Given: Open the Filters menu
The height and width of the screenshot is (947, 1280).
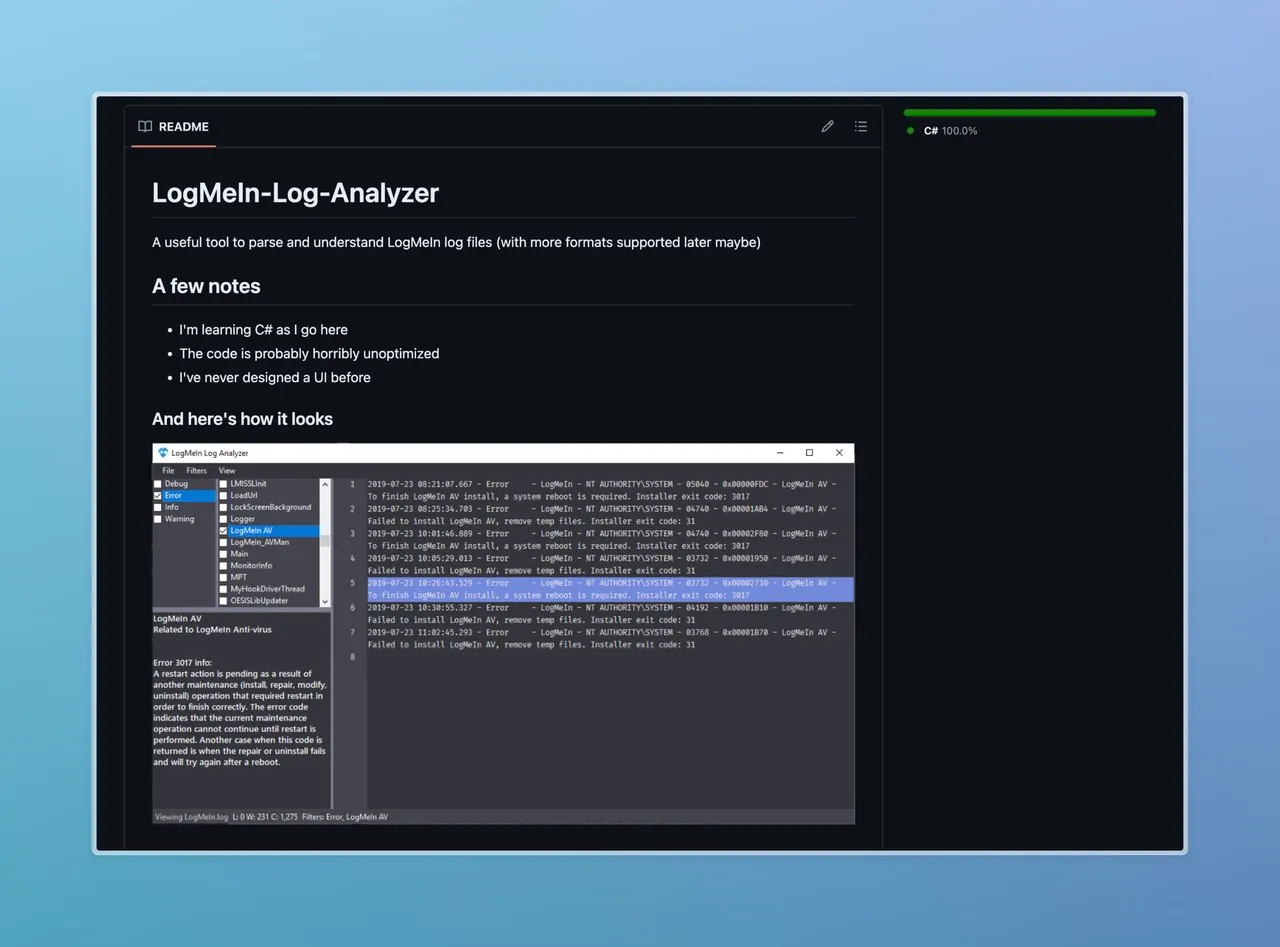Looking at the screenshot, I should click(x=196, y=470).
